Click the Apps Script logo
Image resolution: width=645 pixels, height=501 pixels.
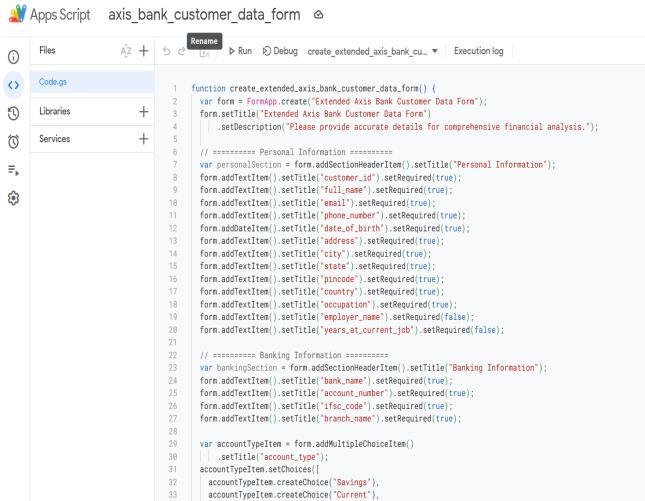point(18,14)
